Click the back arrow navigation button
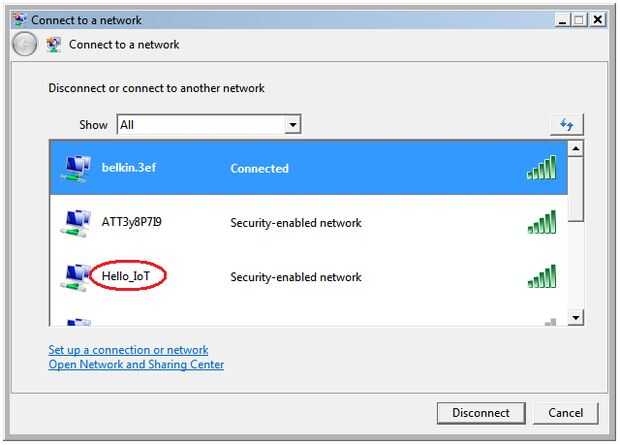620x445 pixels. [x=25, y=45]
